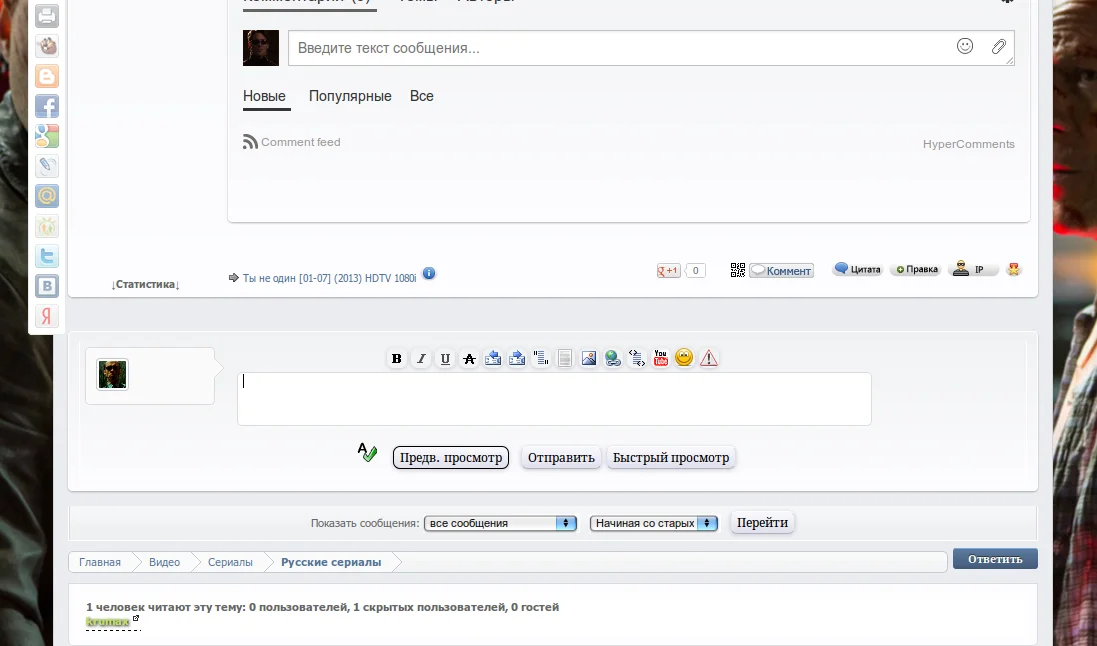This screenshot has width=1097, height=646.
Task: Apply bold formatting in reply editor
Action: (397, 358)
